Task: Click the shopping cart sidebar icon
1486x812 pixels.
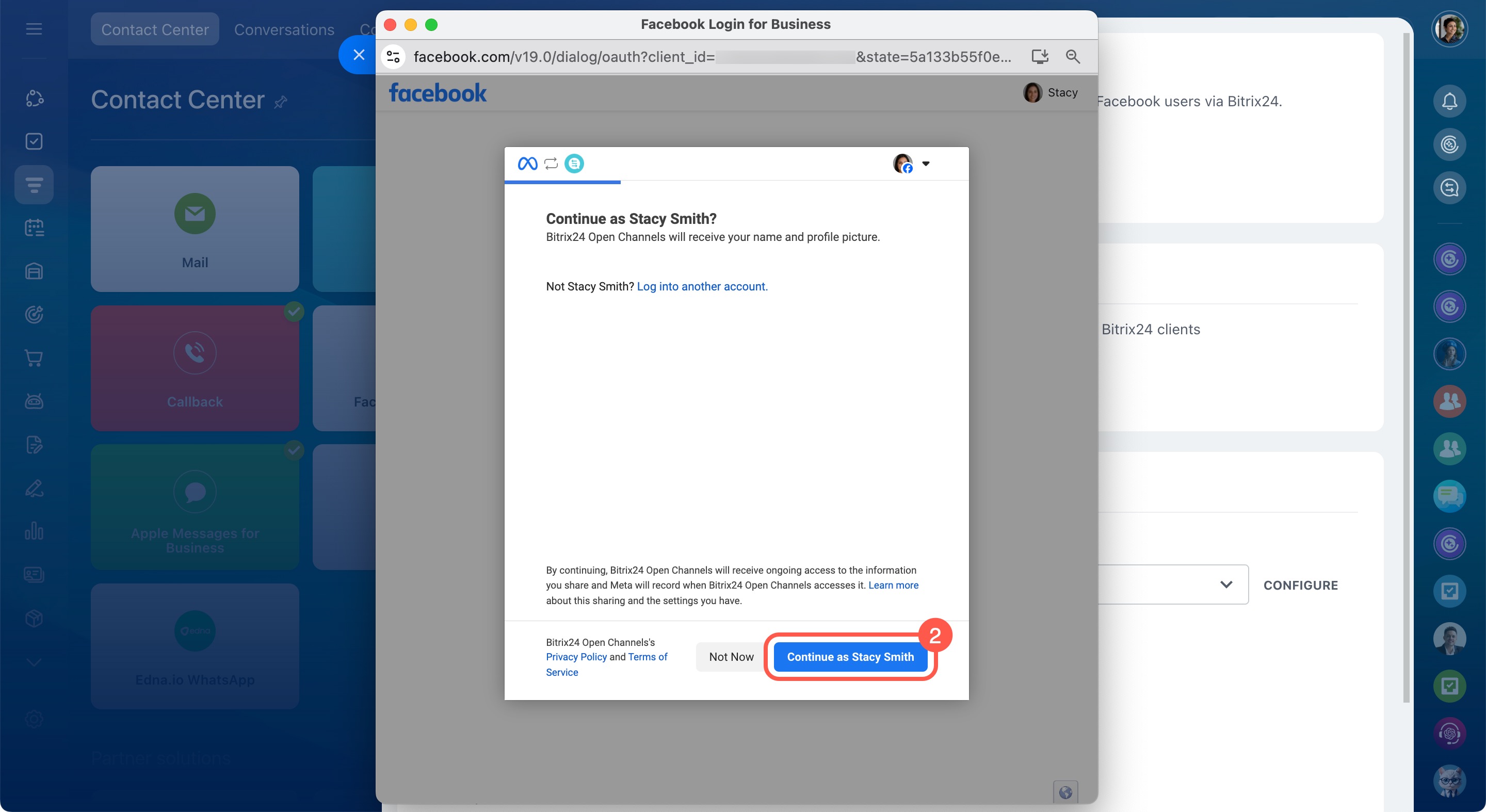Action: tap(34, 358)
